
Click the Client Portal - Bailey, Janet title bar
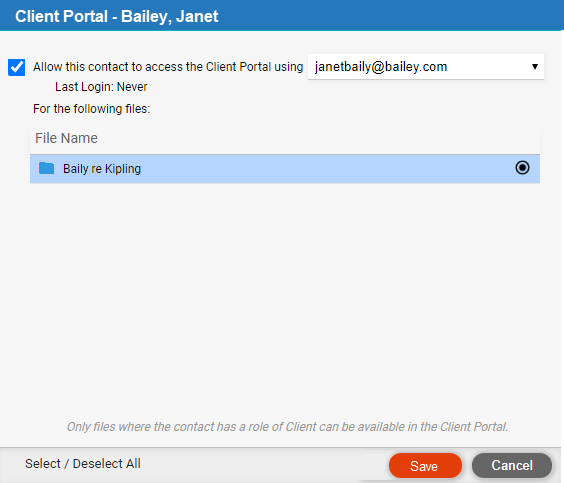pyautogui.click(x=282, y=15)
